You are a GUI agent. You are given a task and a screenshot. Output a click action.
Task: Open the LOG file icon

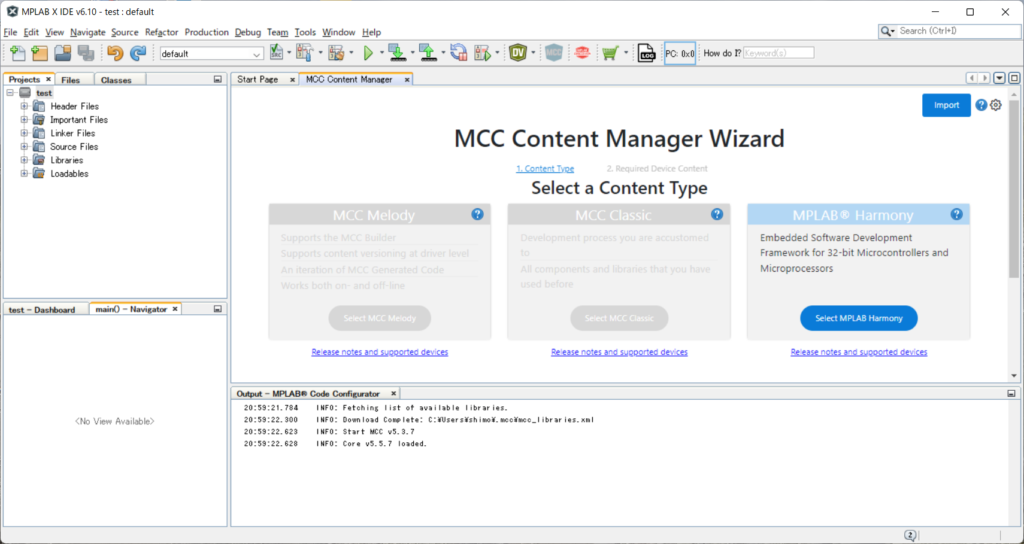click(646, 53)
